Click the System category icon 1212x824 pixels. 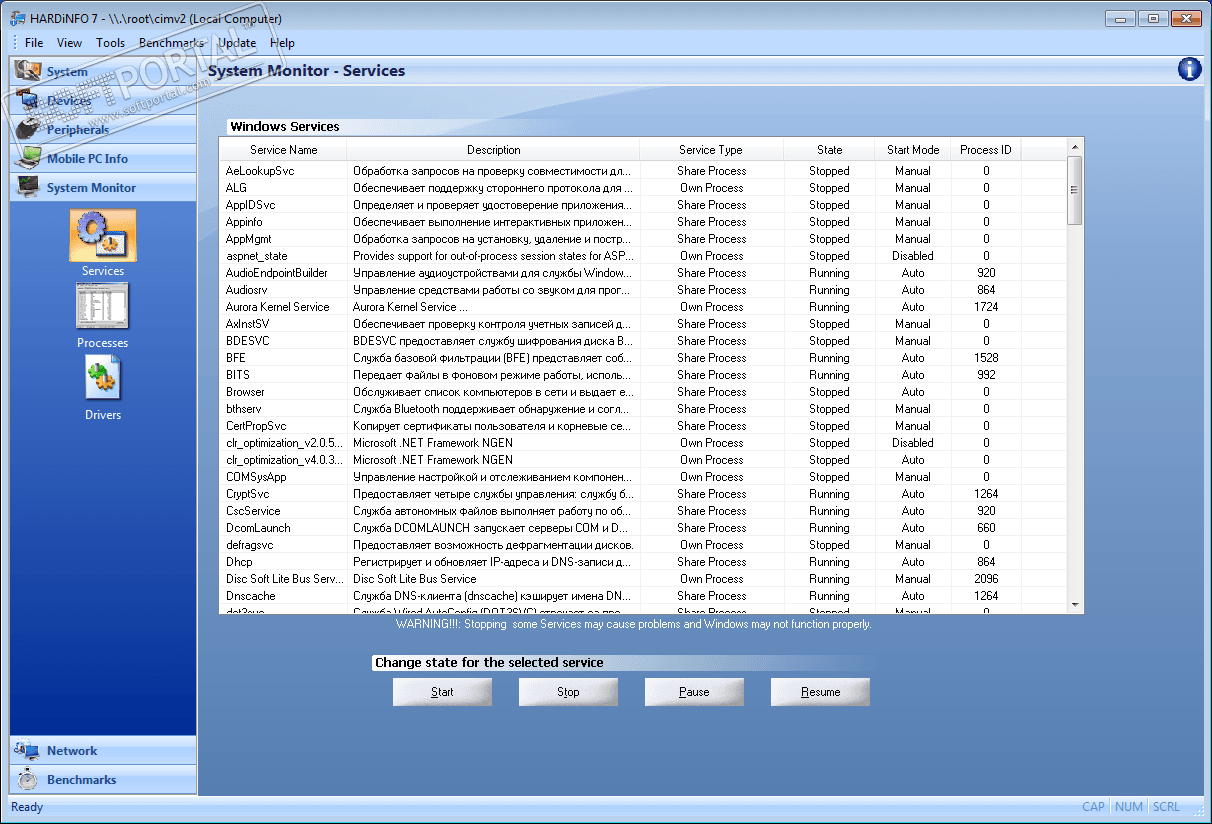click(x=28, y=71)
